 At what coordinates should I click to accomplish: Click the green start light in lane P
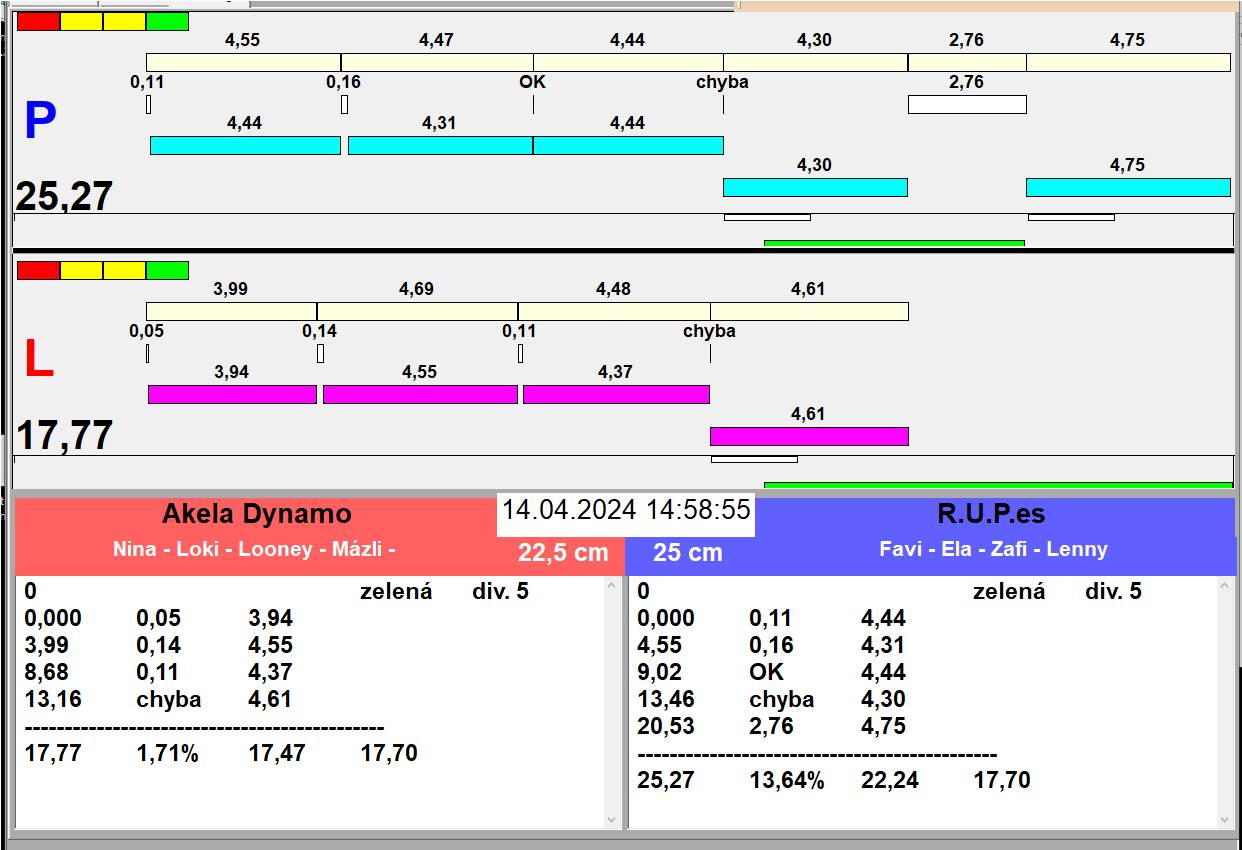coord(167,21)
